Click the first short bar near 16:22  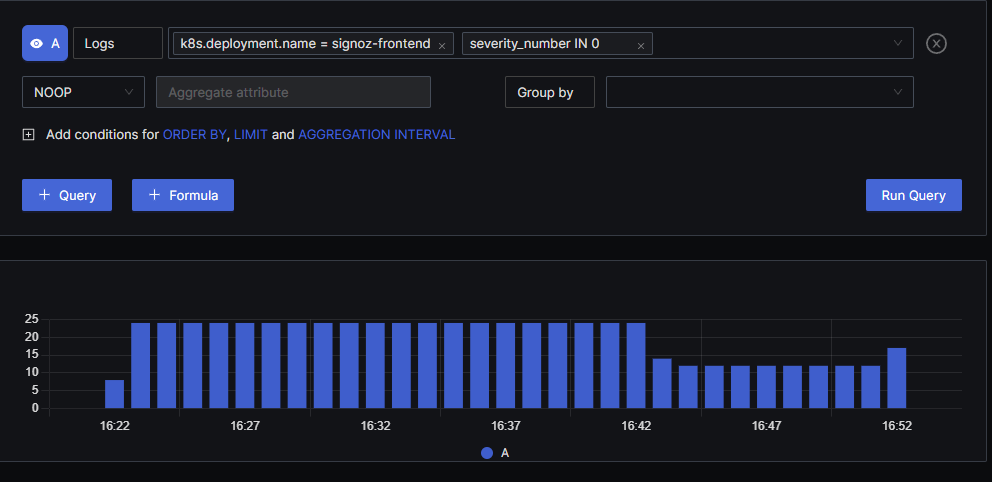click(115, 394)
